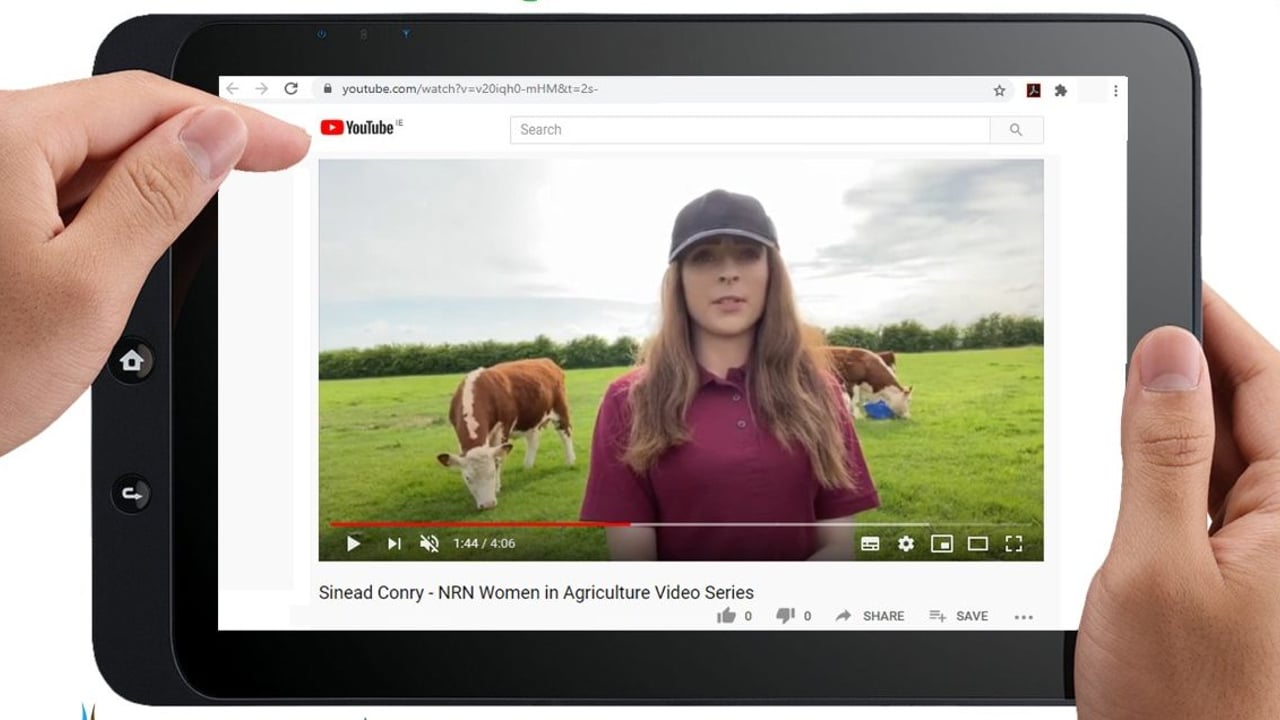The width and height of the screenshot is (1280, 720).
Task: Open video settings gear
Action: pos(906,544)
